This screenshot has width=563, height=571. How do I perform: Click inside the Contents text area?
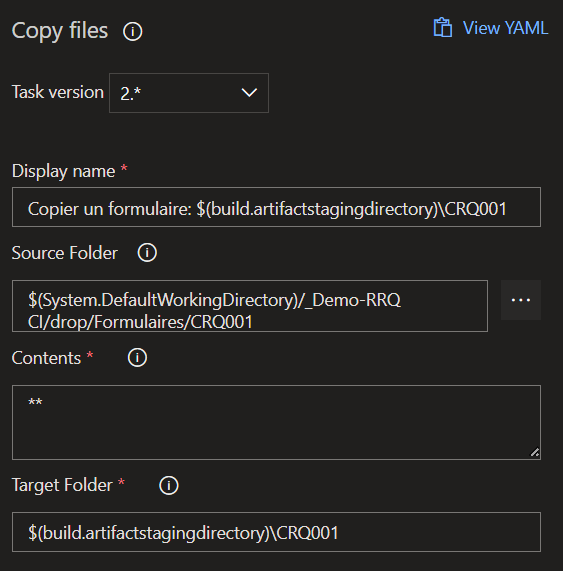276,422
